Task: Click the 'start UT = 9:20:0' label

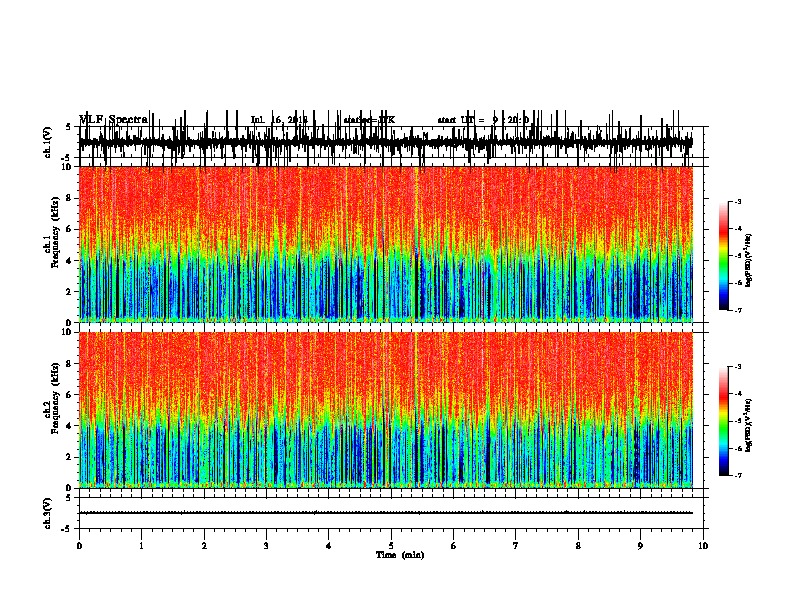Action: [483, 120]
